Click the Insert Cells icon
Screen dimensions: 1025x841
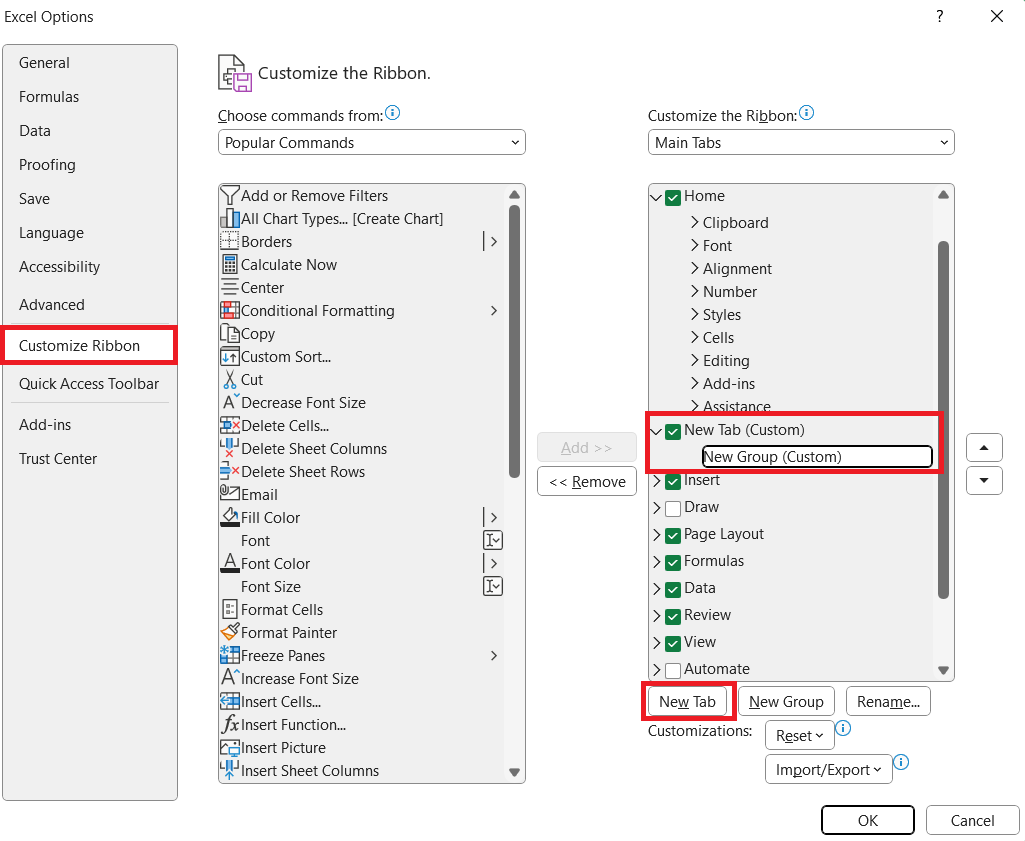tap(229, 701)
